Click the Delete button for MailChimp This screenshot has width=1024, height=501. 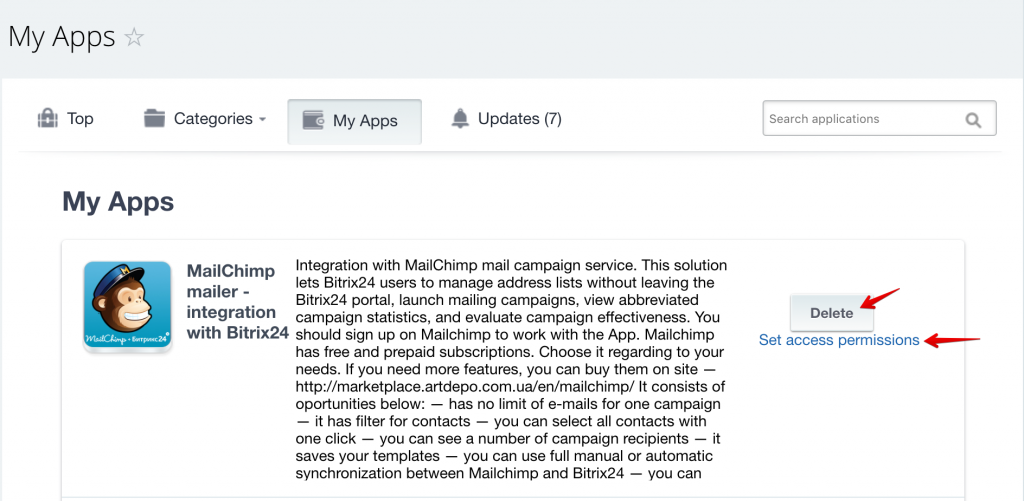(831, 313)
